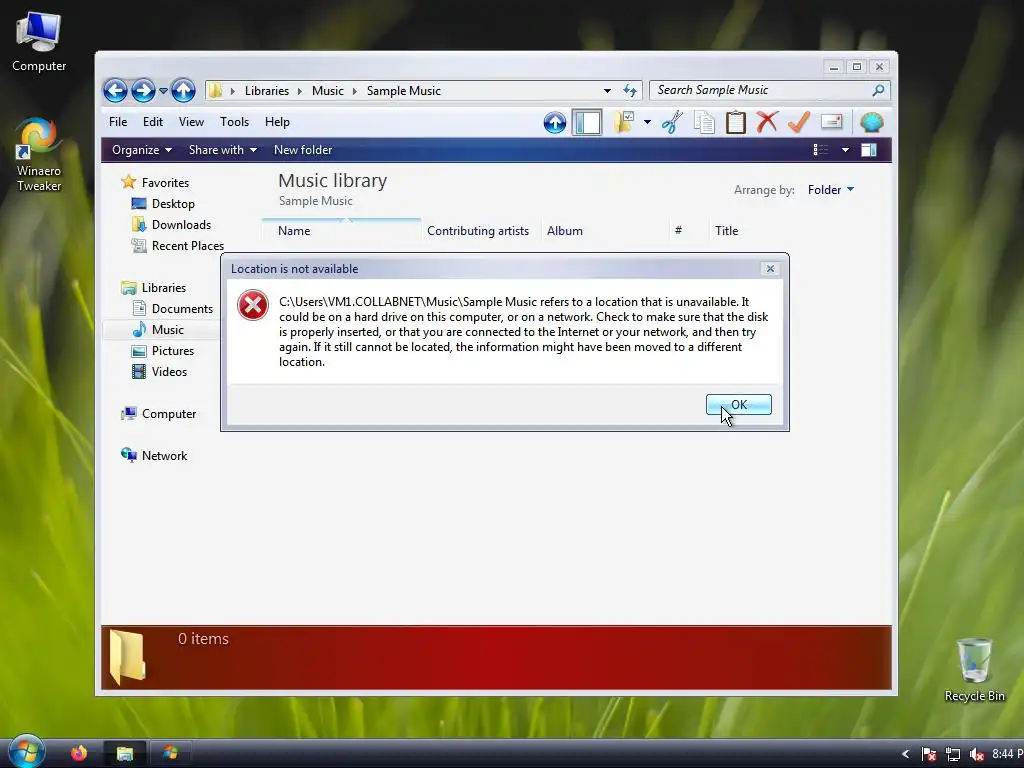1024x768 pixels.
Task: Open the File menu
Action: 118,122
